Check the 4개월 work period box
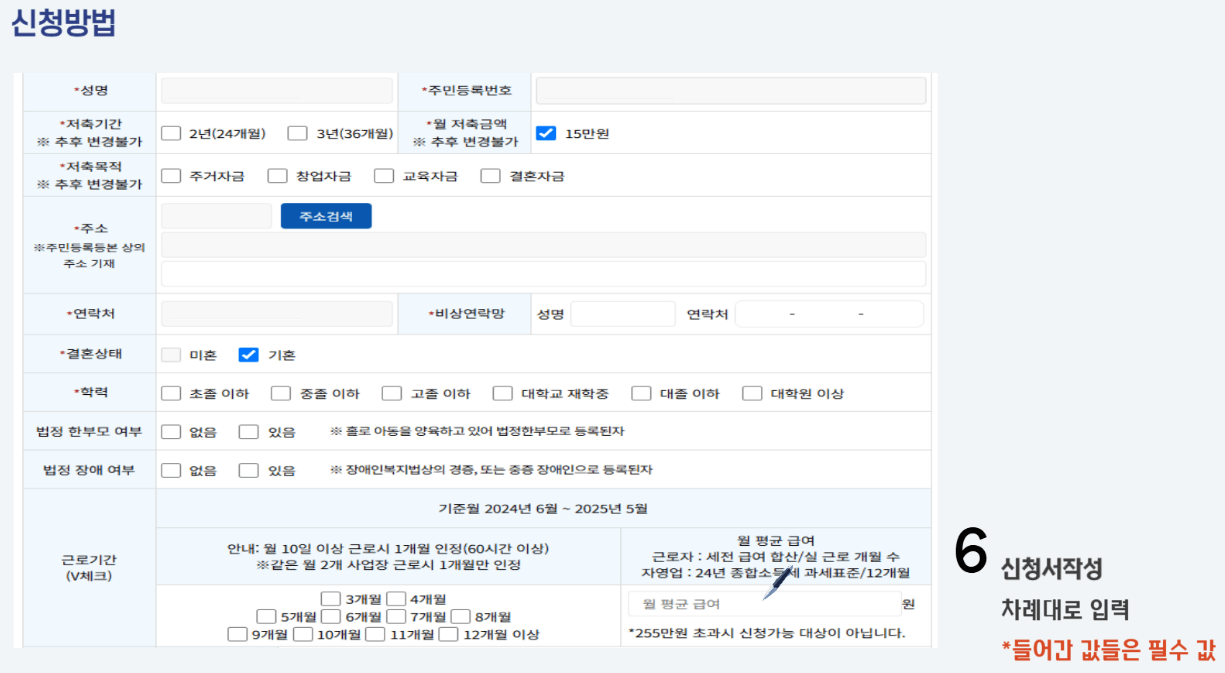Screen dimensions: 1225x673 (396, 599)
